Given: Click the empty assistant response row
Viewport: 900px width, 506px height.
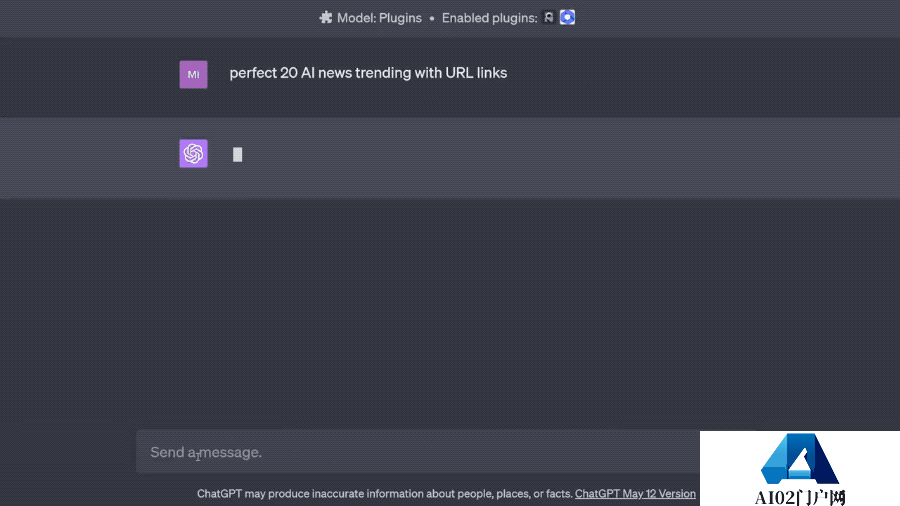Looking at the screenshot, I should [500, 157].
